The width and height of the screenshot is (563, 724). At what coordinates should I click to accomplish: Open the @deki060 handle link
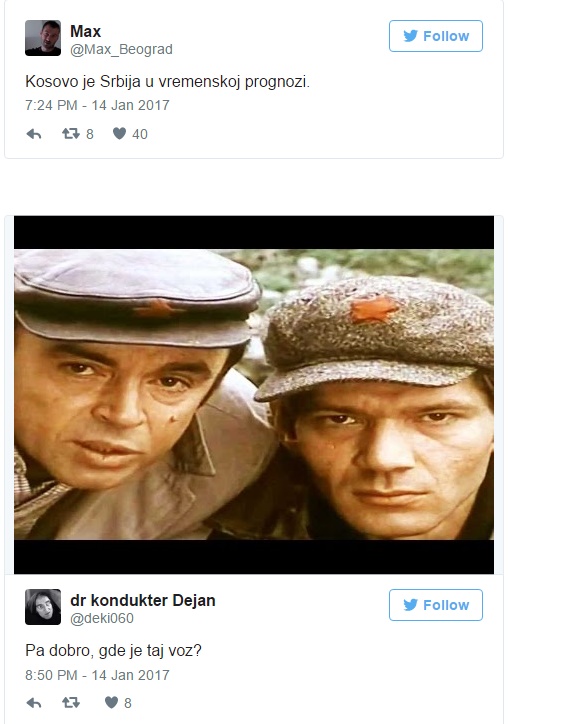(102, 618)
